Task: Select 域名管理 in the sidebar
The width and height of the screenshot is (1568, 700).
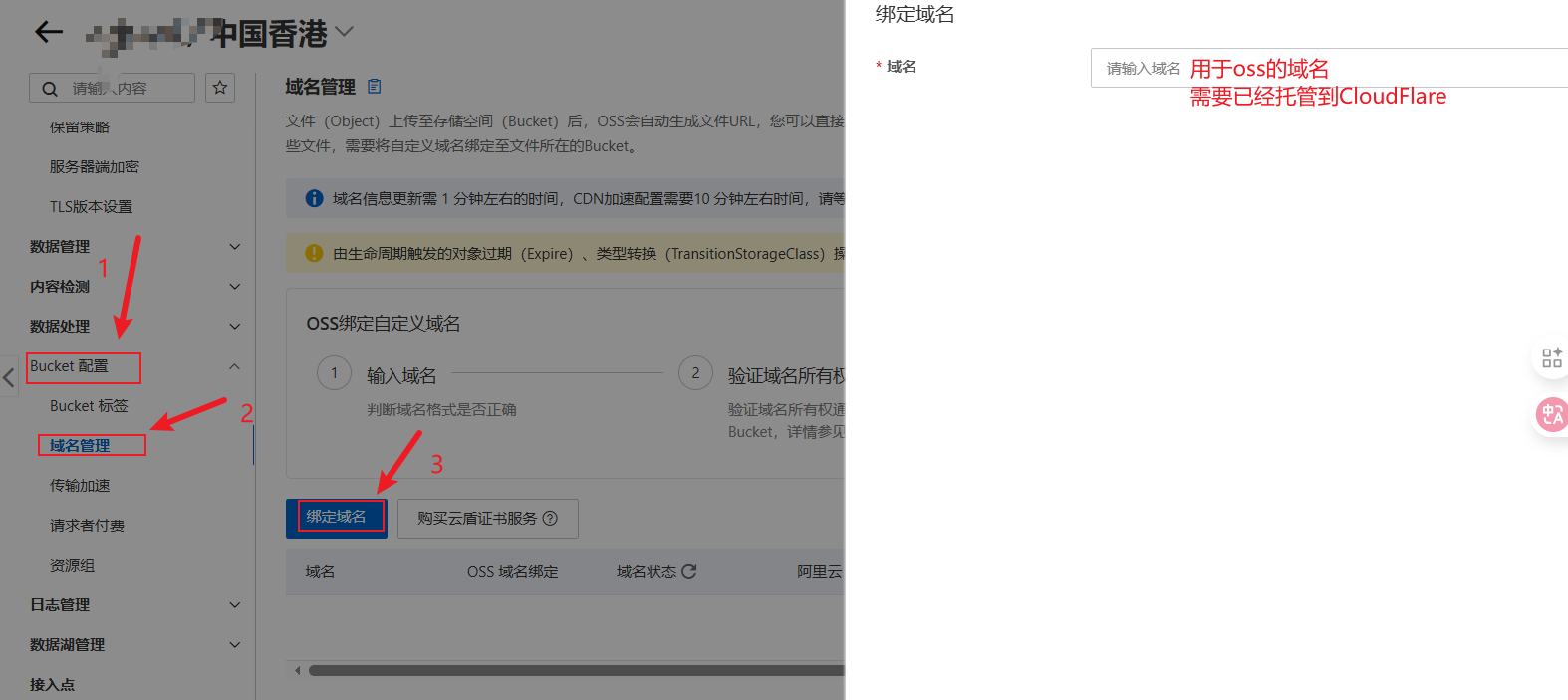Action: click(81, 445)
